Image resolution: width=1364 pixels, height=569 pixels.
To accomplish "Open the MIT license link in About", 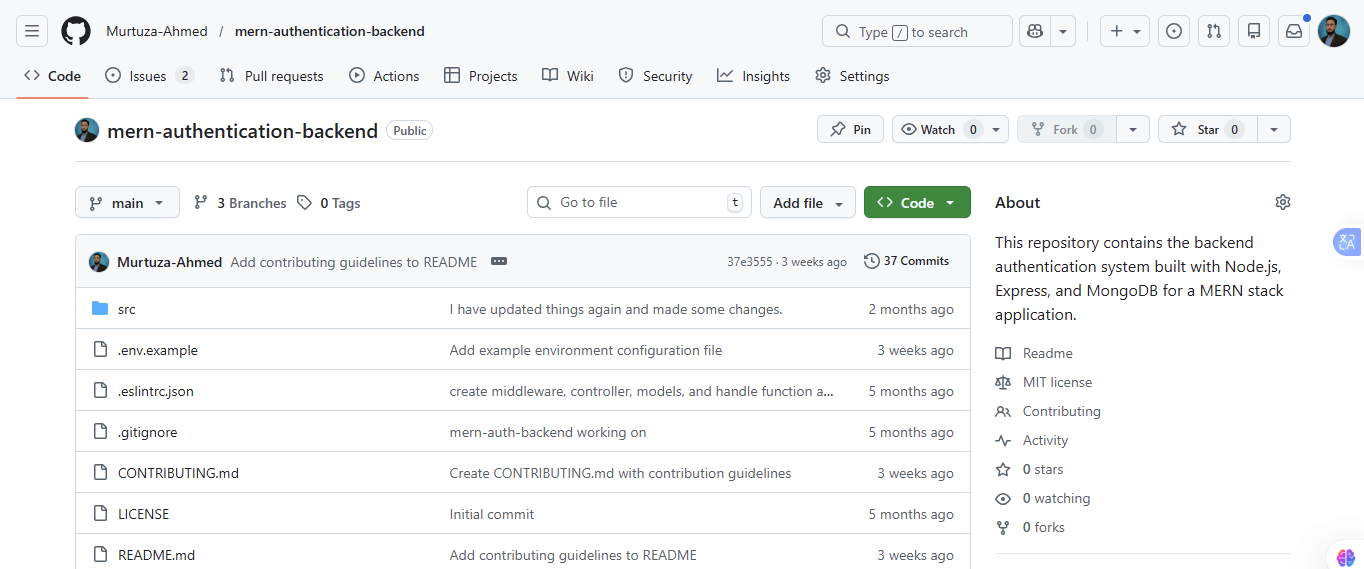I will tap(1044, 382).
